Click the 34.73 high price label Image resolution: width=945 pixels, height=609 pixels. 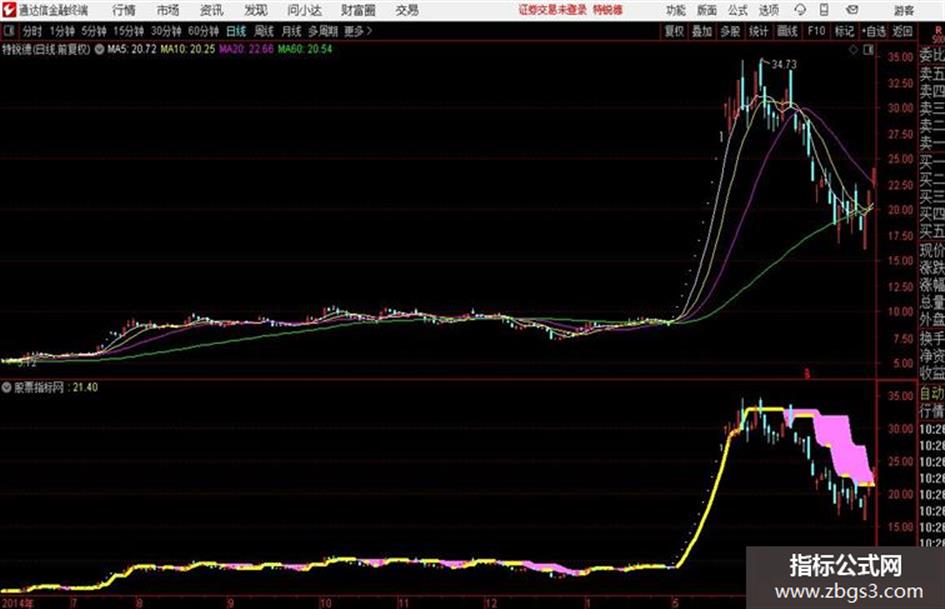click(x=783, y=64)
